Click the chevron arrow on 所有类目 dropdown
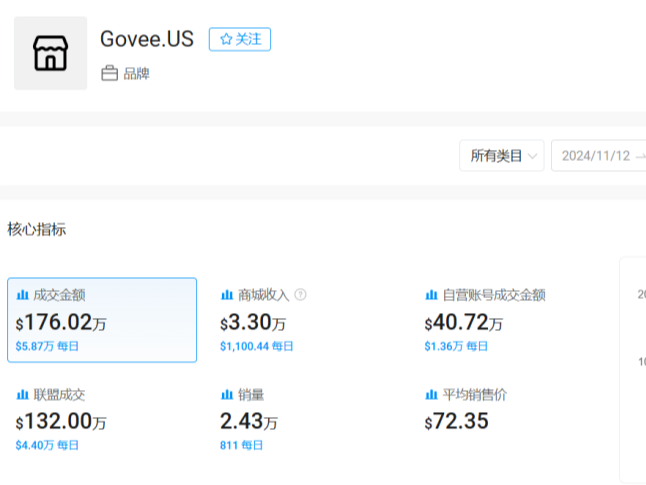Viewport: 646px width, 485px height. (532, 156)
